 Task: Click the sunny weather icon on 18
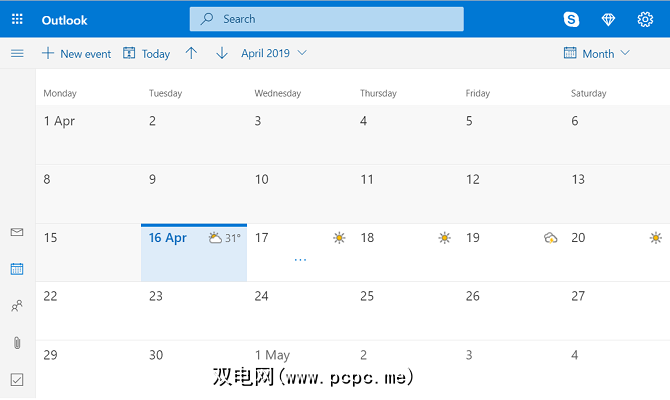(x=444, y=238)
